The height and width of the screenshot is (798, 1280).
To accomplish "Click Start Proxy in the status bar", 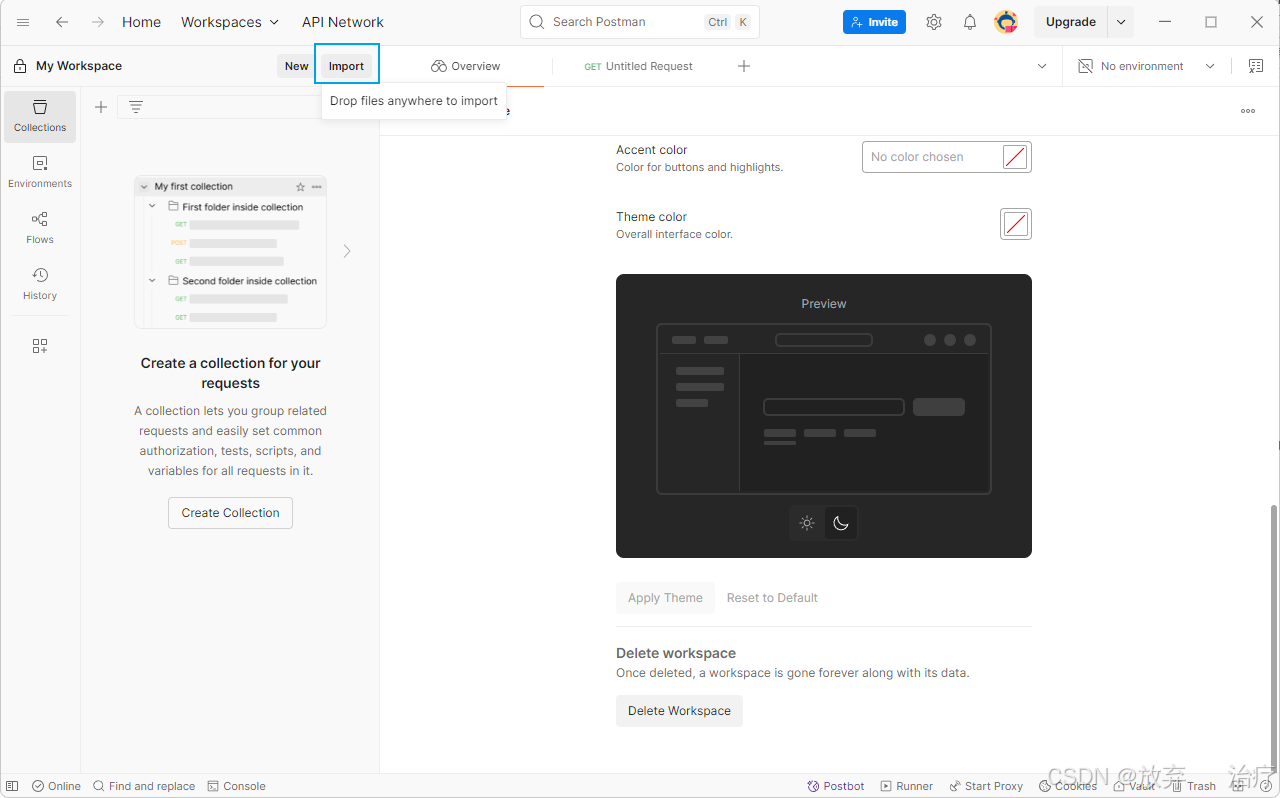I will point(986,786).
